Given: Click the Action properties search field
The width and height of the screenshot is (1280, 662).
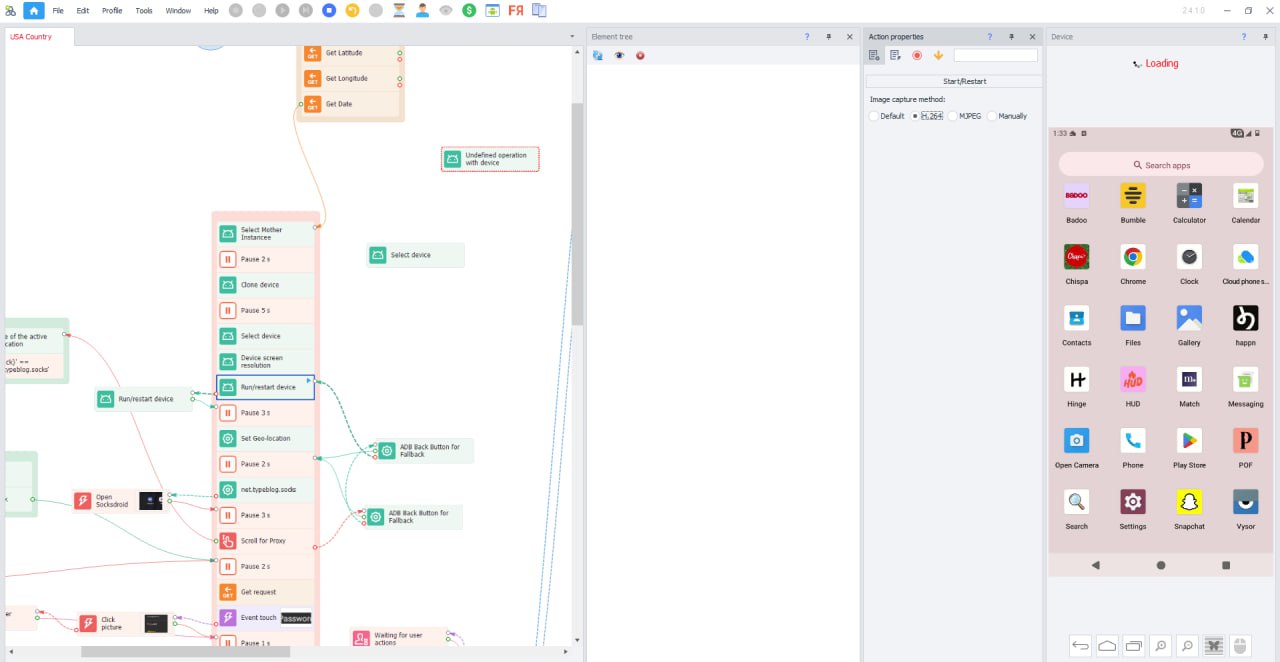Looking at the screenshot, I should 996,56.
